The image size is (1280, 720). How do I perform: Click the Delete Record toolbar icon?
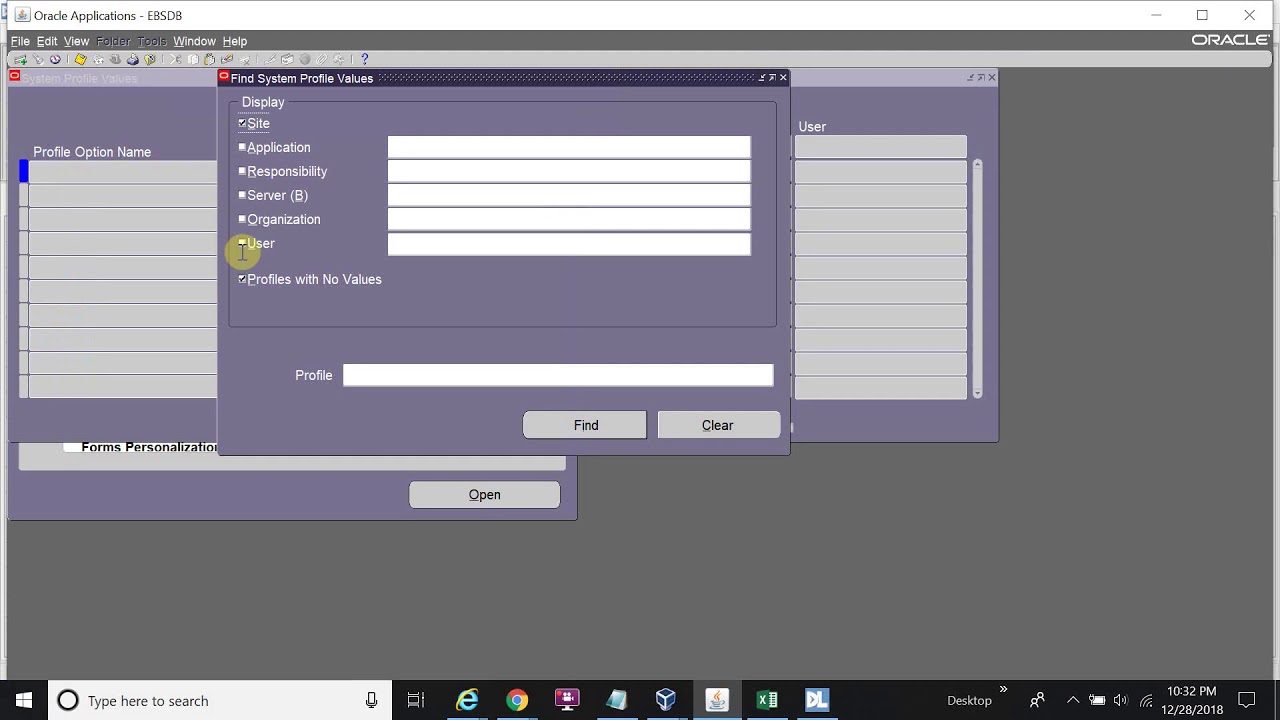pos(244,60)
